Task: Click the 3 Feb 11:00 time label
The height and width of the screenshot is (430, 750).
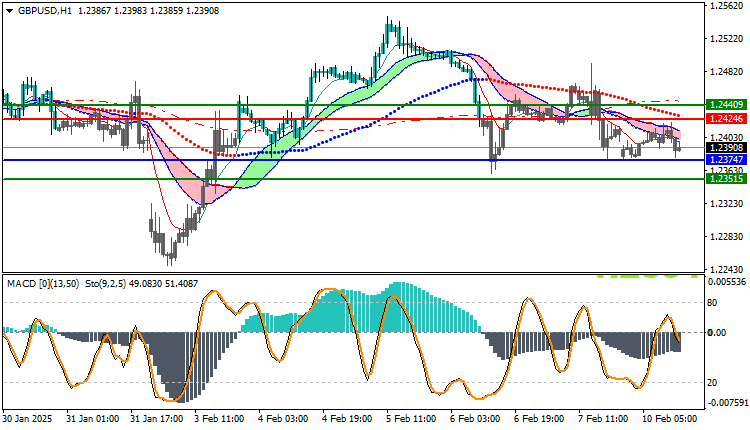Action: tap(220, 419)
